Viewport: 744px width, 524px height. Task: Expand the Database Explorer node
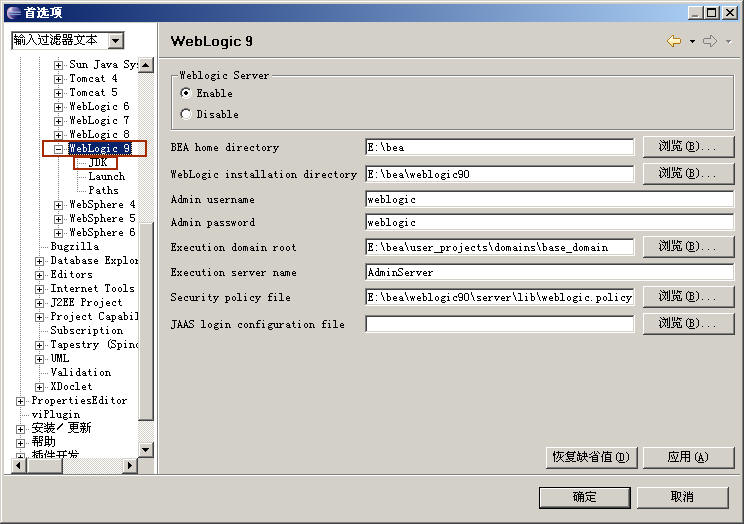[39, 261]
